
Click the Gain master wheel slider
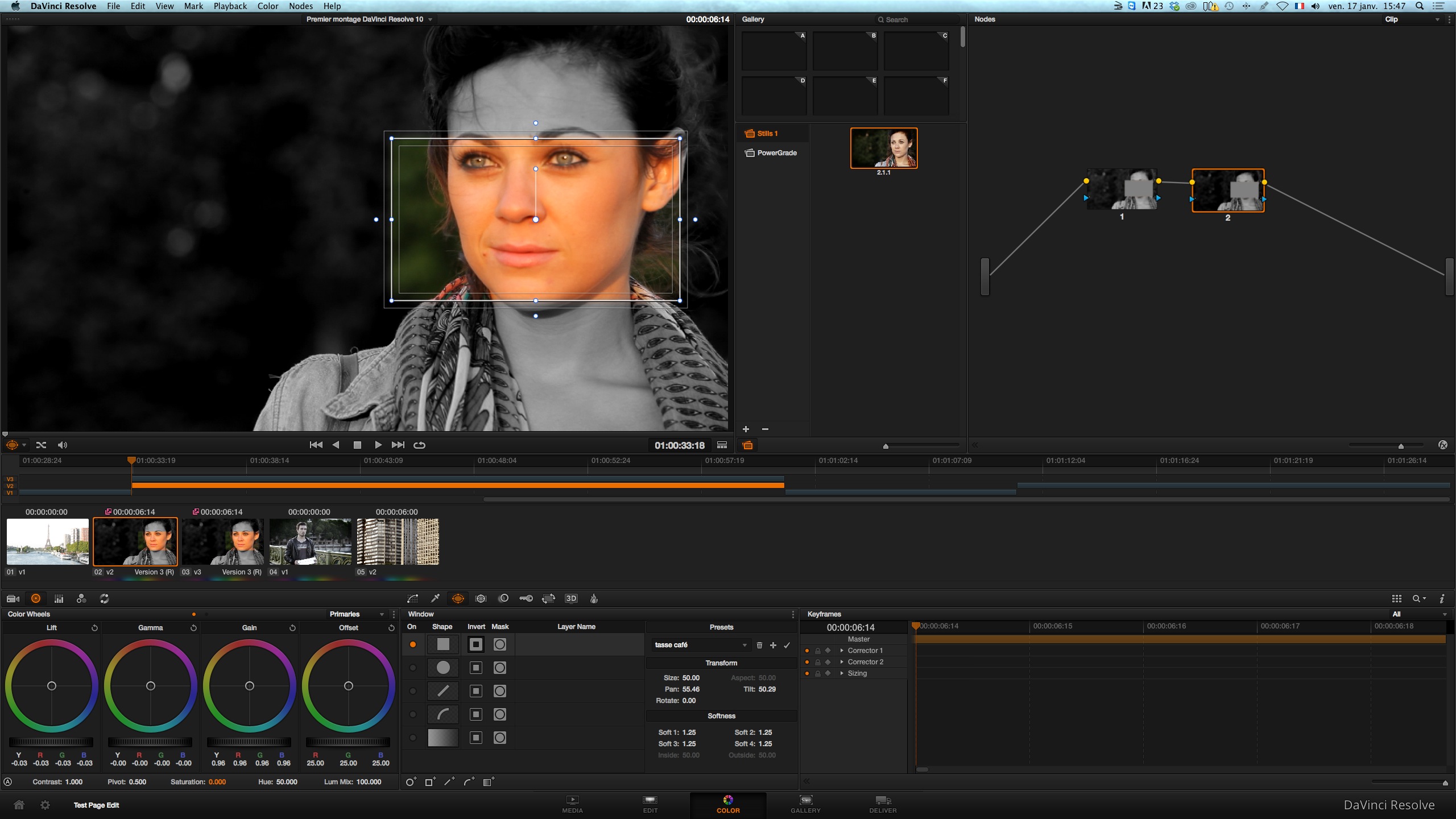click(x=249, y=742)
